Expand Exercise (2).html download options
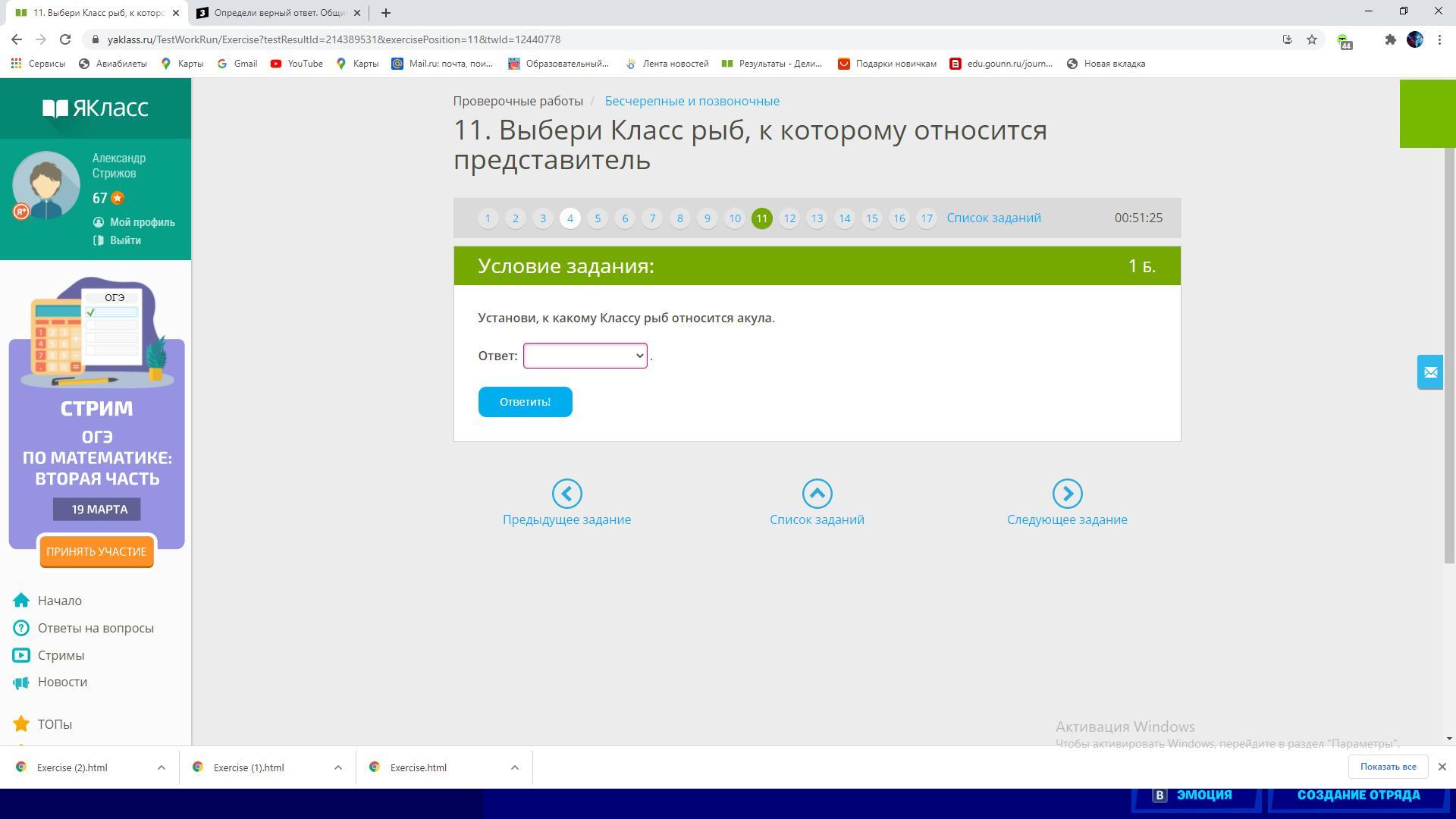The image size is (1456, 819). [161, 767]
